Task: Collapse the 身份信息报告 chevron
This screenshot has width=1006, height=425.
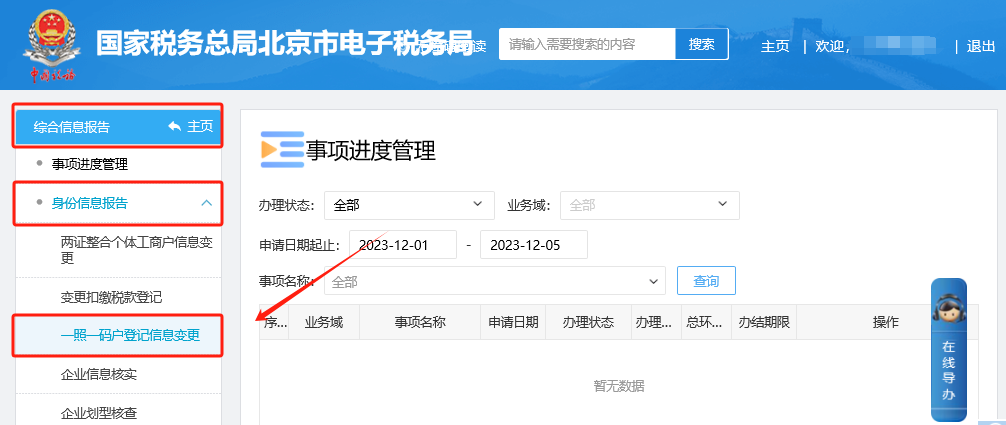Action: [207, 203]
